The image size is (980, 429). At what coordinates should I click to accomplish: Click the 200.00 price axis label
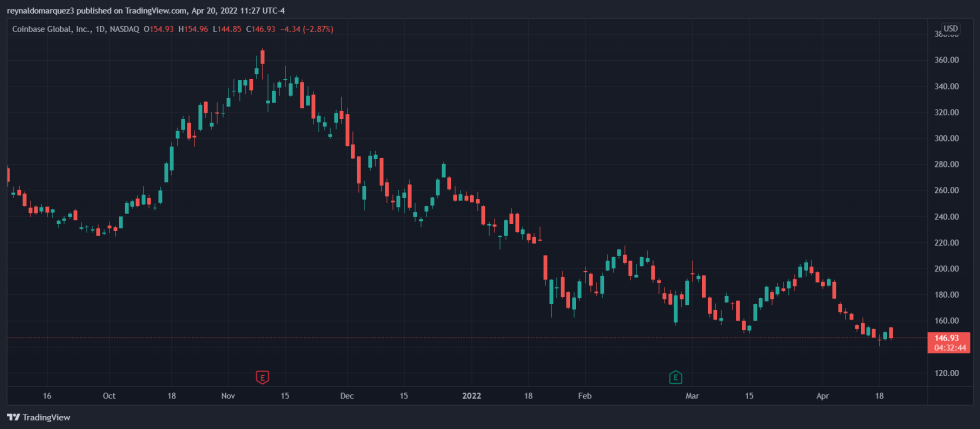(946, 269)
